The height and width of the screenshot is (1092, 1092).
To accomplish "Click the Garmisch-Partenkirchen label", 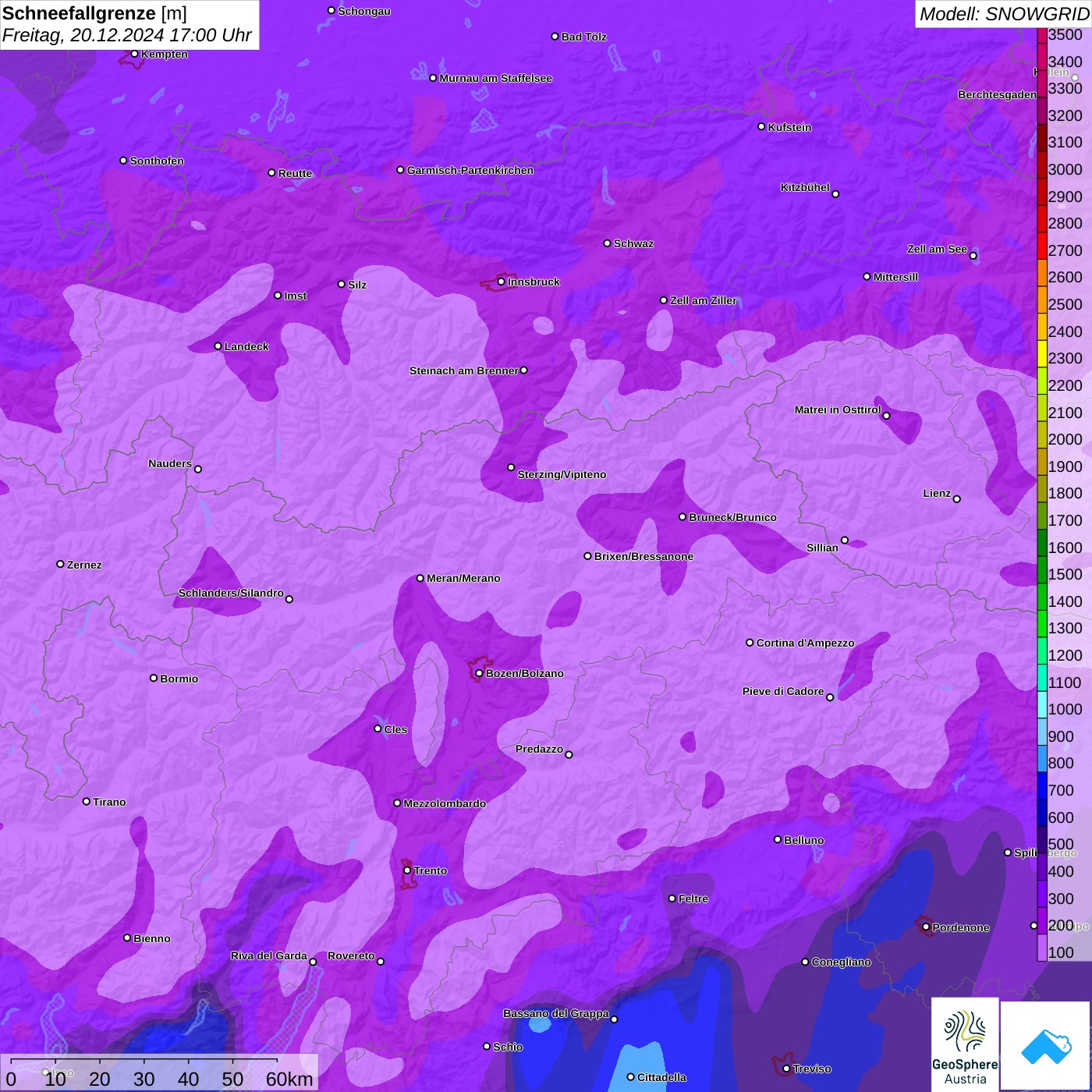I will (x=470, y=170).
